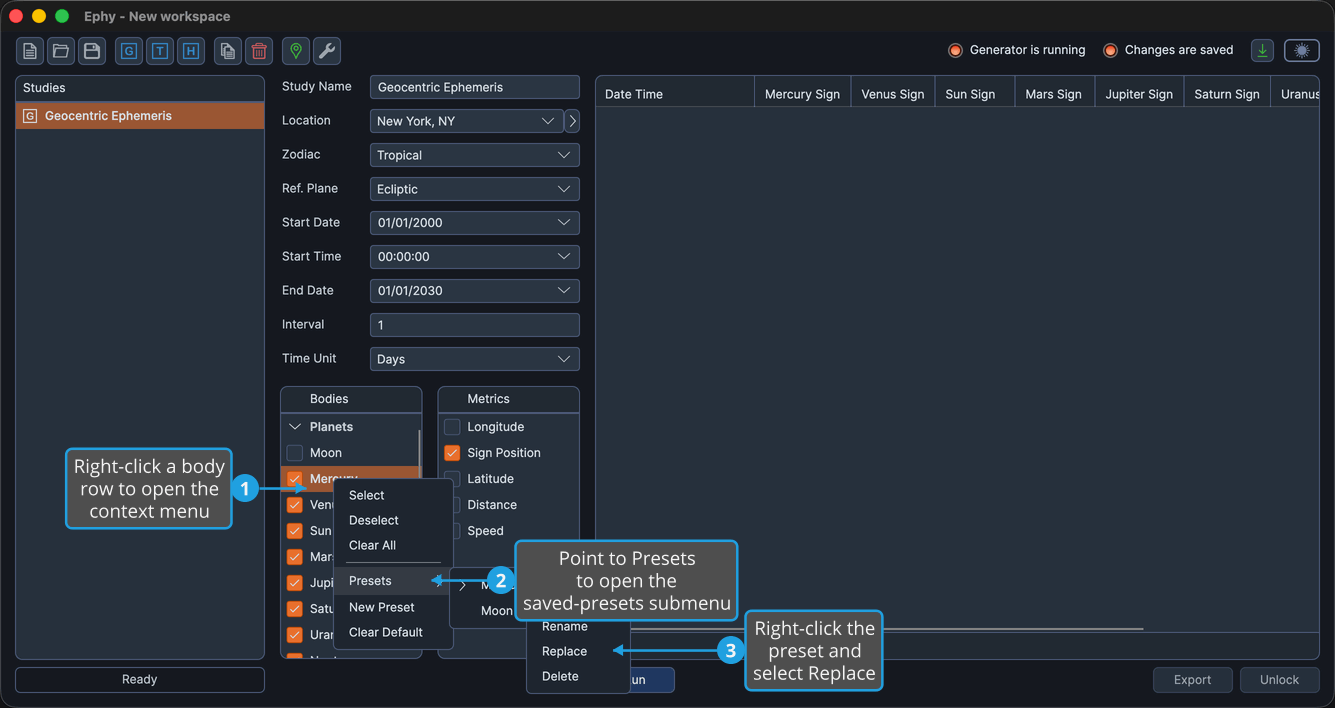
Task: Click the Bodies panel header
Action: [351, 399]
